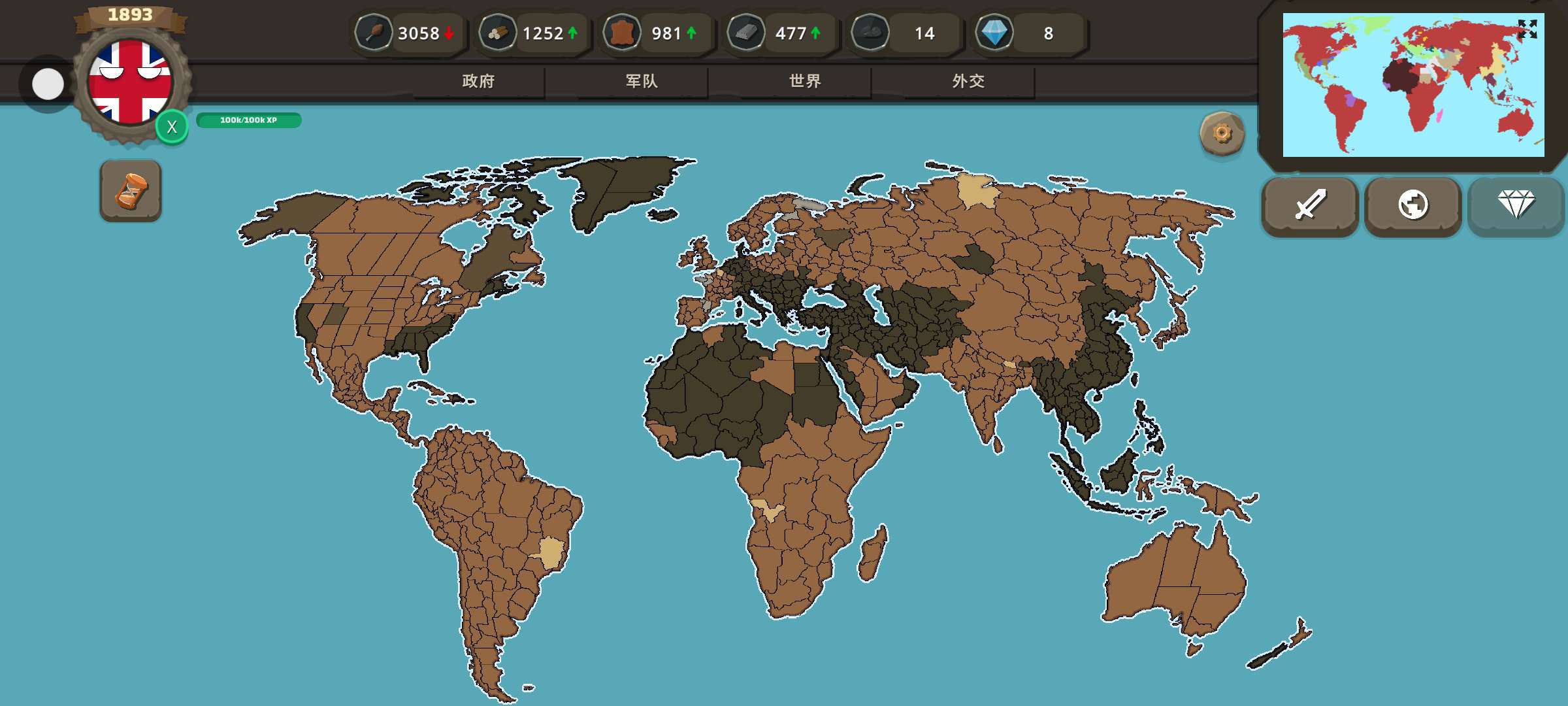Switch to the 世界 world tab

click(x=805, y=81)
